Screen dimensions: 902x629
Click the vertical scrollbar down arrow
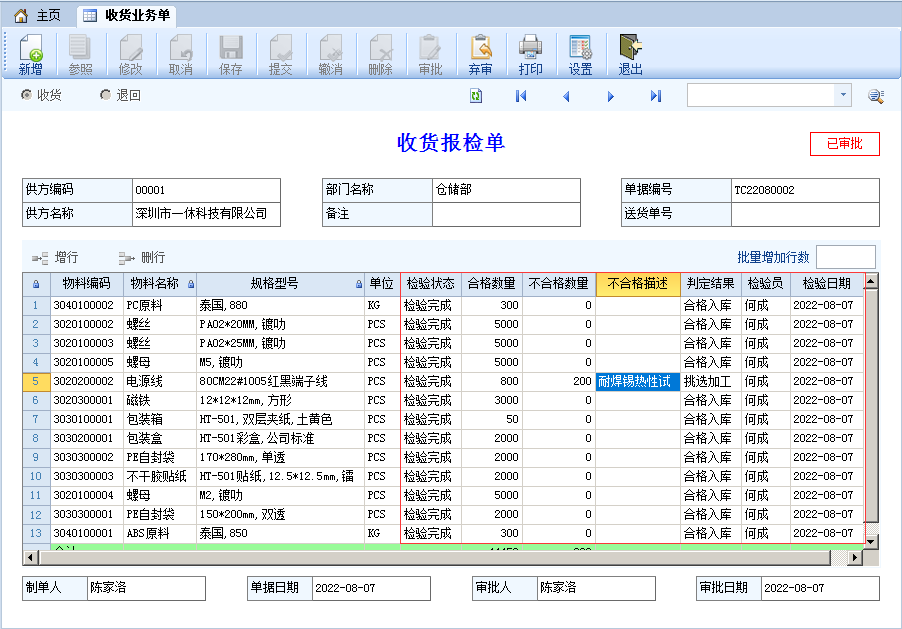871,541
